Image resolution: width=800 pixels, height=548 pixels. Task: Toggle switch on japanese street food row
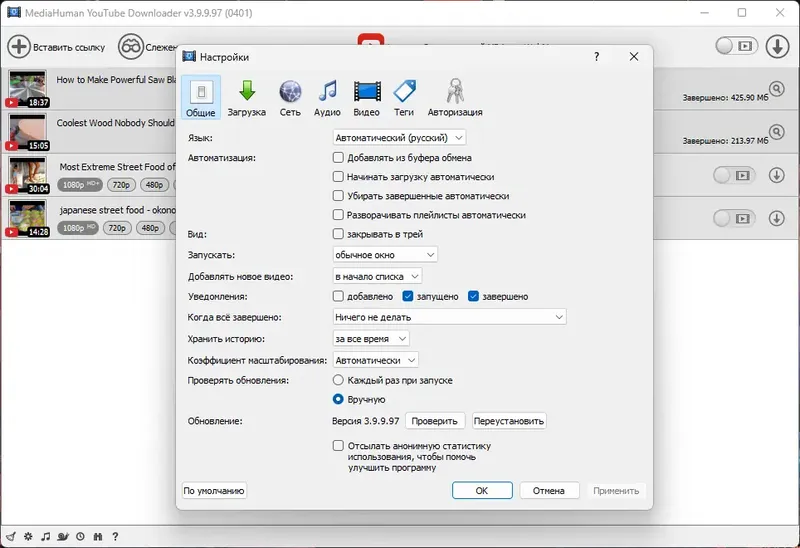[733, 218]
